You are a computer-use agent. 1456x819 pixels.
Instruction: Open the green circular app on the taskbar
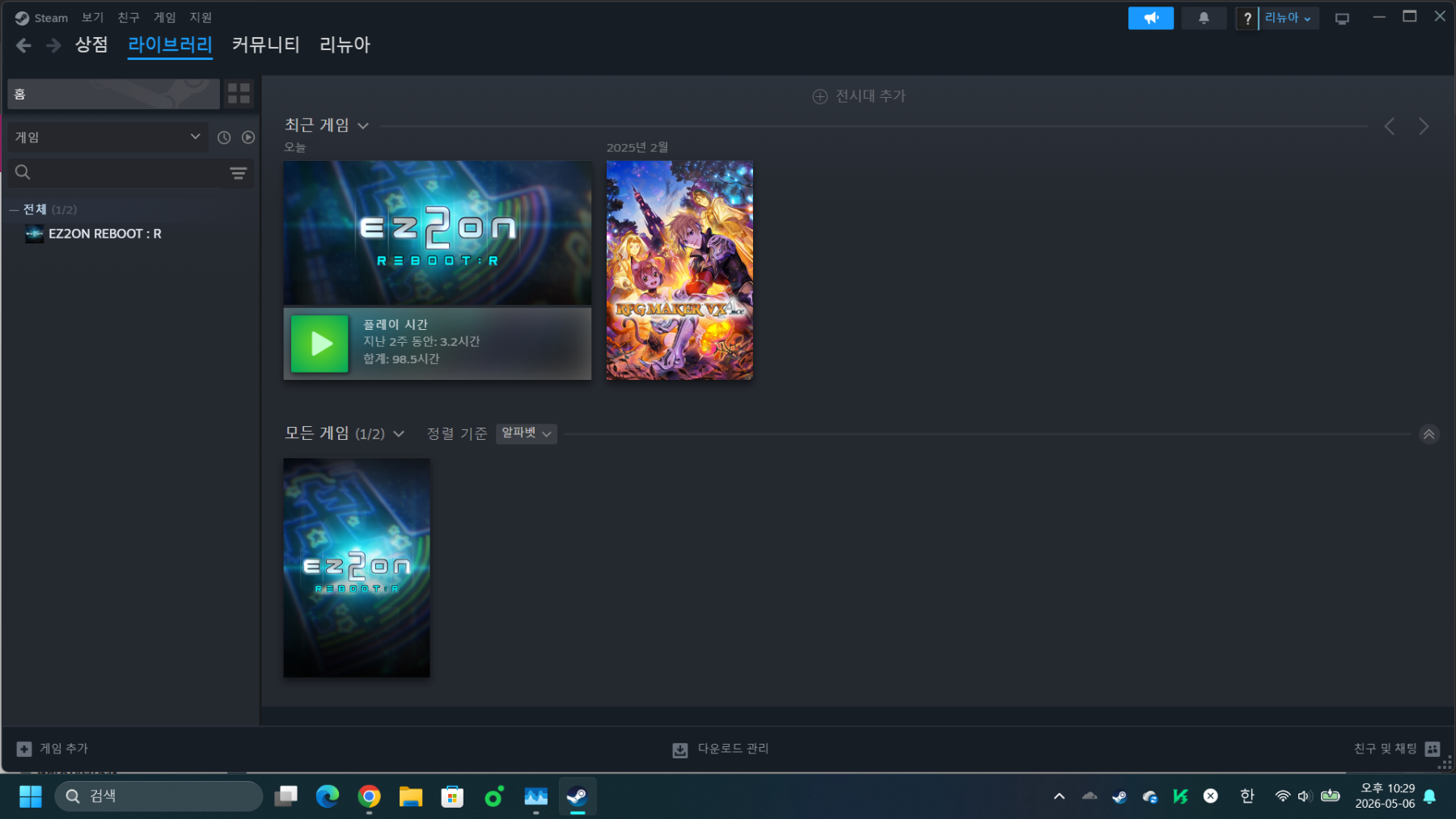click(493, 796)
